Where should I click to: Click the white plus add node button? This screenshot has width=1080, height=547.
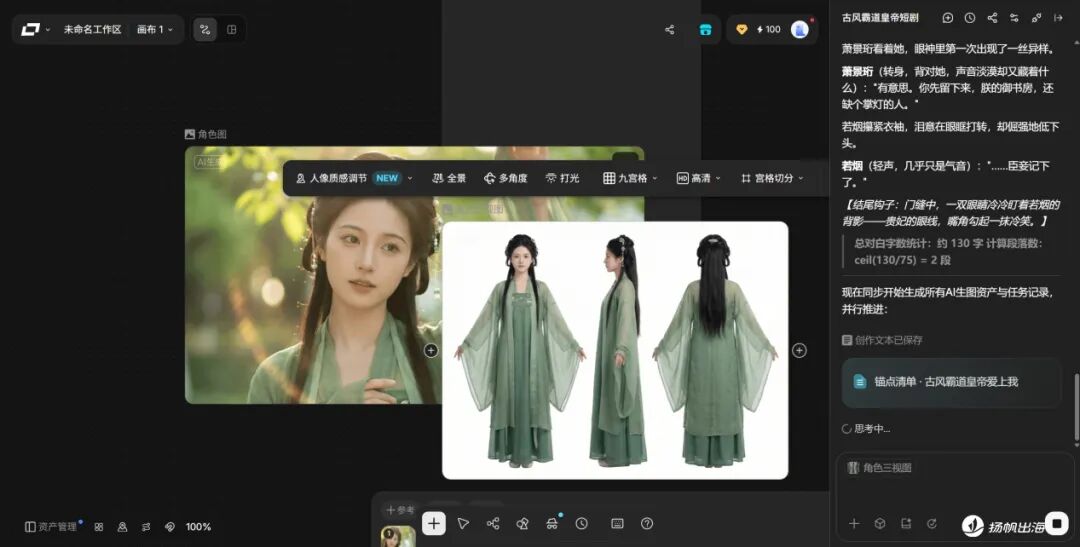434,524
